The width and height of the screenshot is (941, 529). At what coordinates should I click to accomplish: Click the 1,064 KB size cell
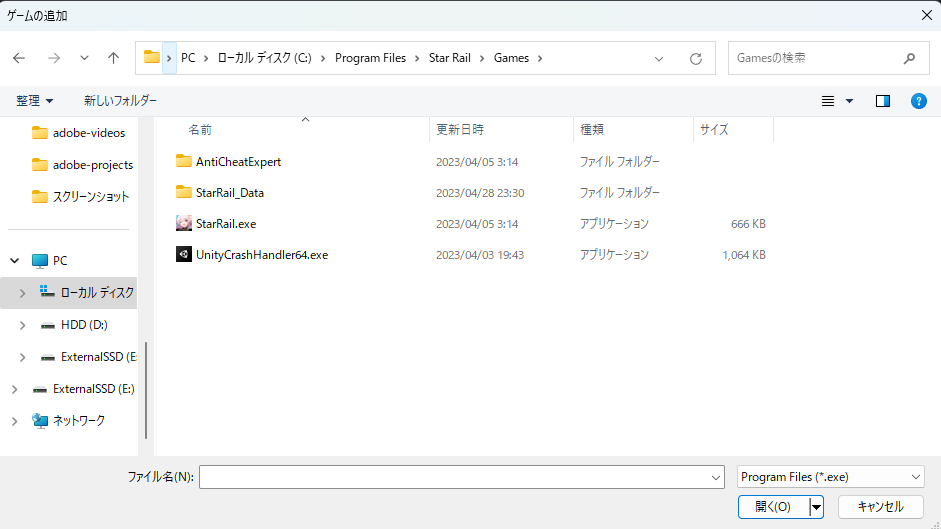point(744,255)
